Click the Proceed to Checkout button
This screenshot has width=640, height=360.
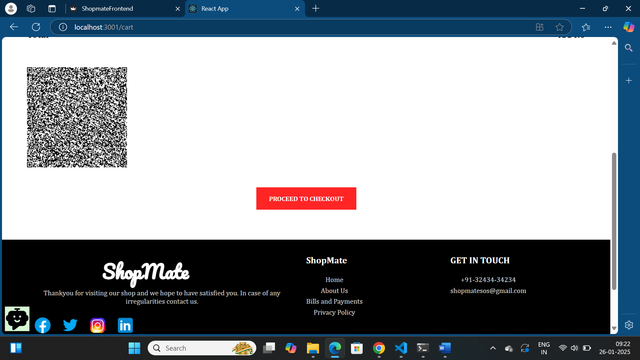point(306,198)
